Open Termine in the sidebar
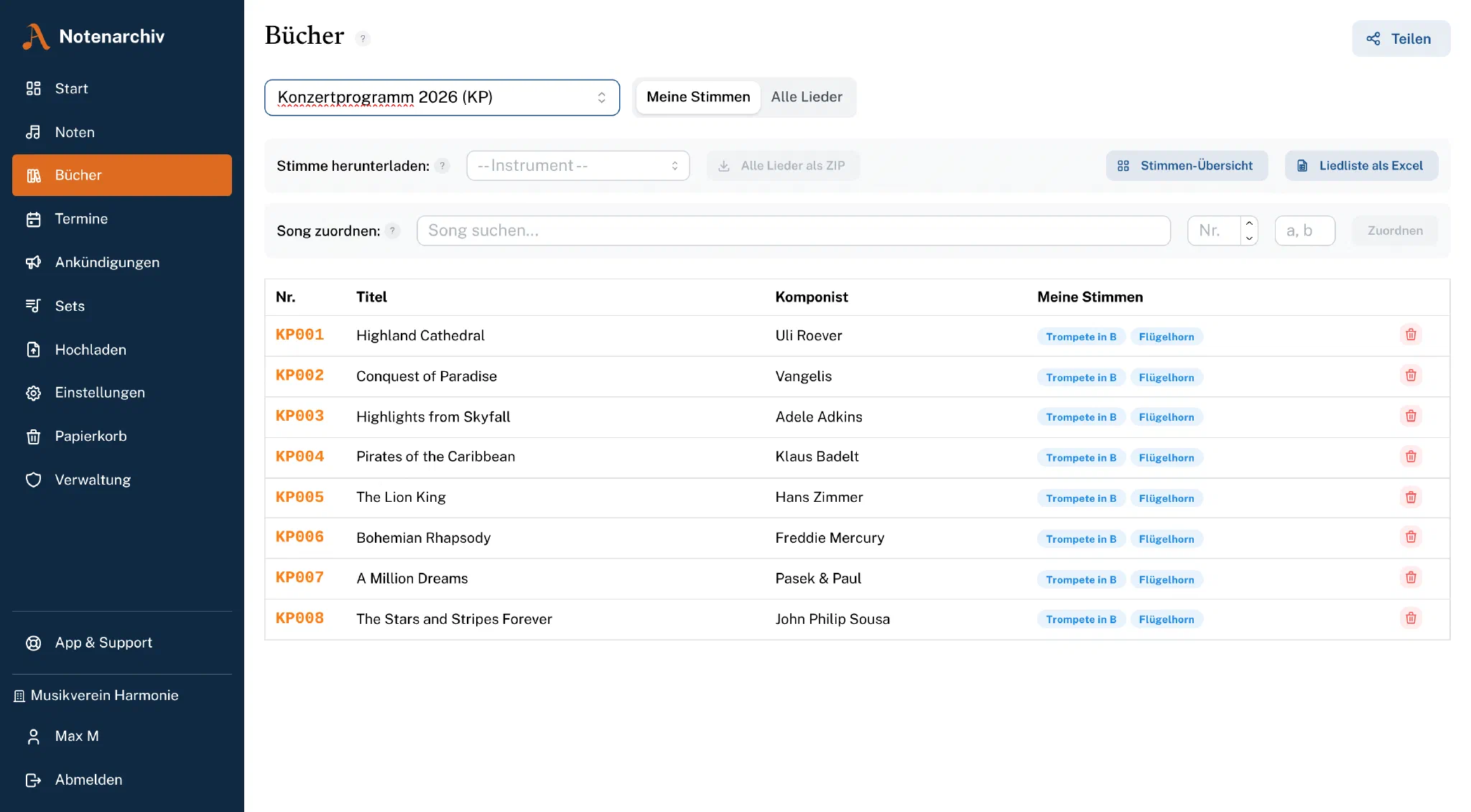Image resolution: width=1471 pixels, height=812 pixels. (122, 219)
